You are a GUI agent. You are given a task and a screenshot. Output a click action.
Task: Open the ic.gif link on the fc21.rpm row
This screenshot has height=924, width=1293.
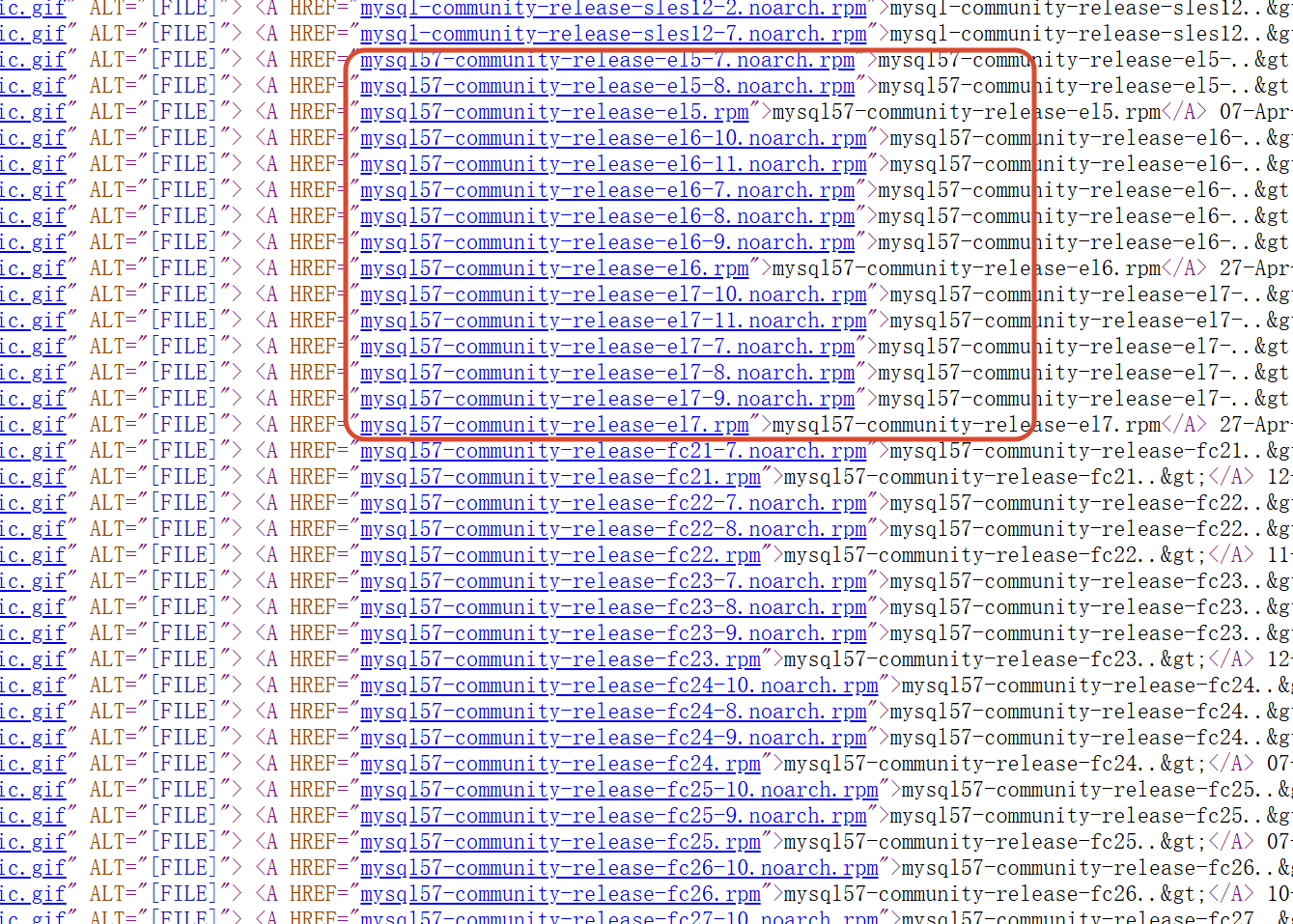tap(33, 477)
